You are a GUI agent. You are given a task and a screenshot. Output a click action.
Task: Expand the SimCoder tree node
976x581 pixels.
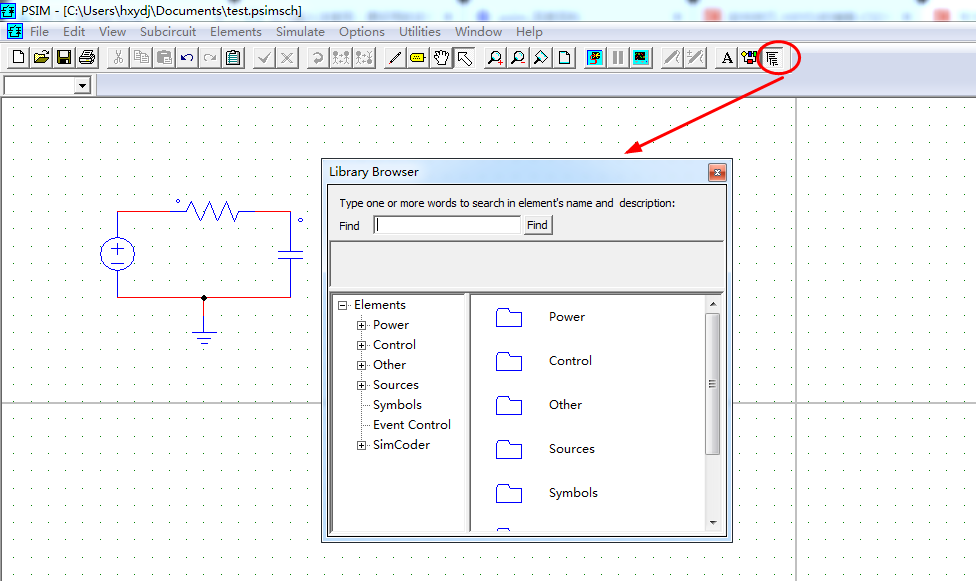point(361,445)
